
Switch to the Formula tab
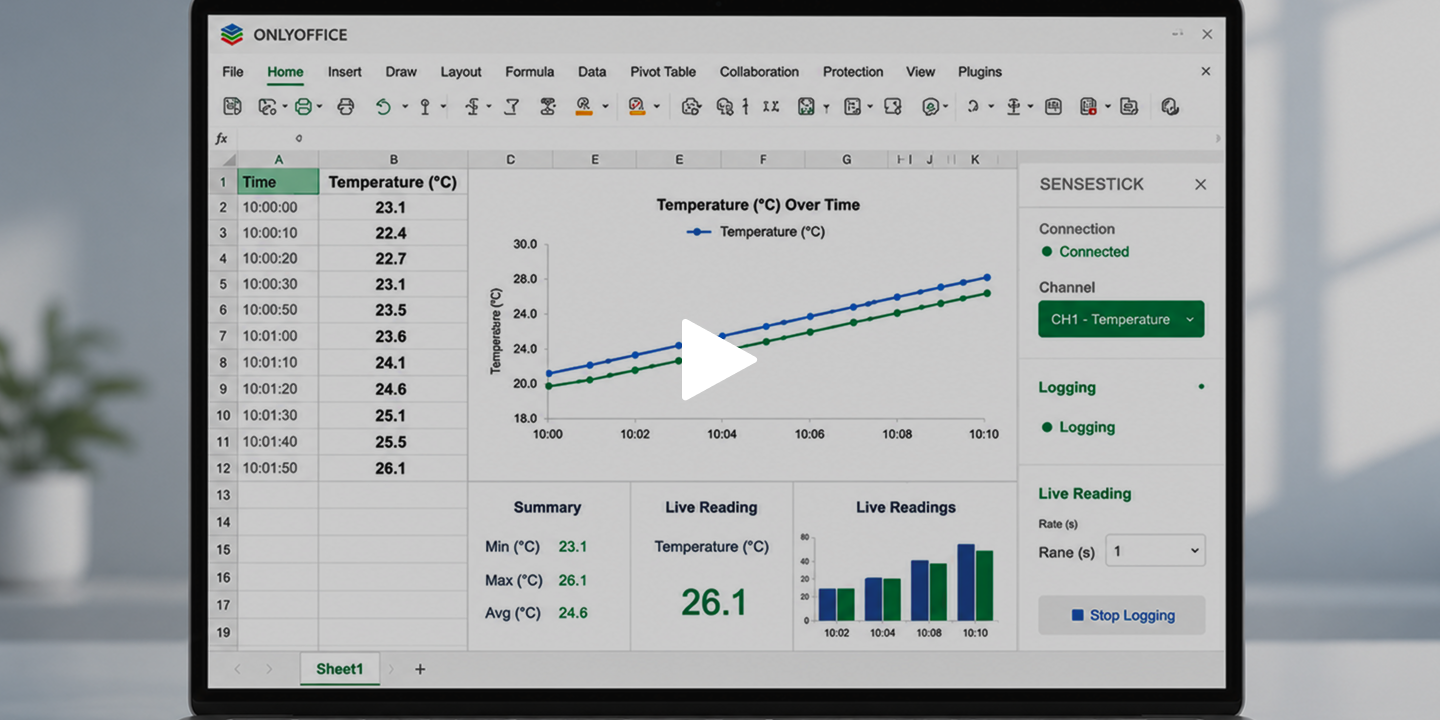tap(530, 72)
